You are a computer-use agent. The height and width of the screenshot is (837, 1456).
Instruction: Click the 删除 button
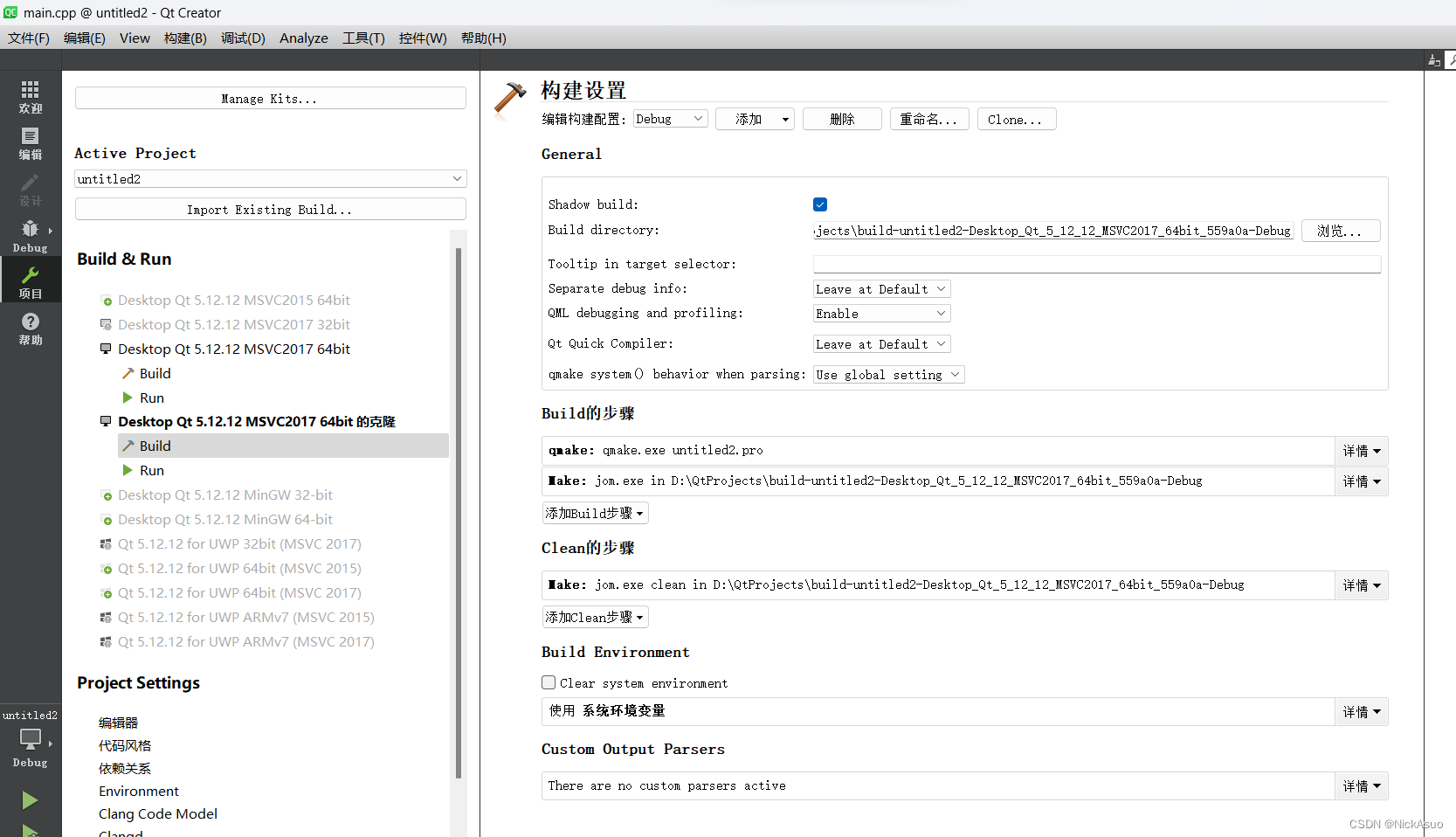pos(842,119)
